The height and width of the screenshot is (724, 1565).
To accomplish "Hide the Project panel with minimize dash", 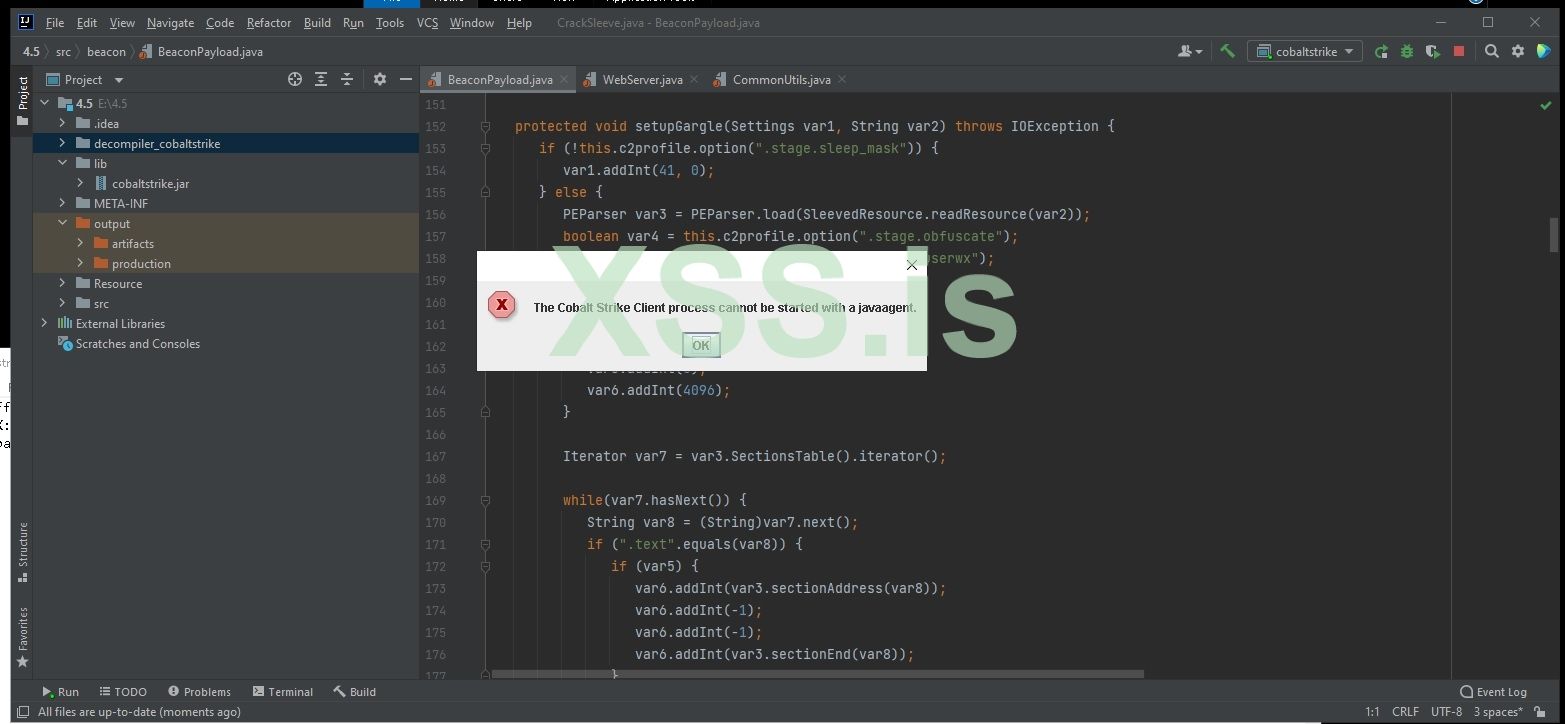I will 406,80.
